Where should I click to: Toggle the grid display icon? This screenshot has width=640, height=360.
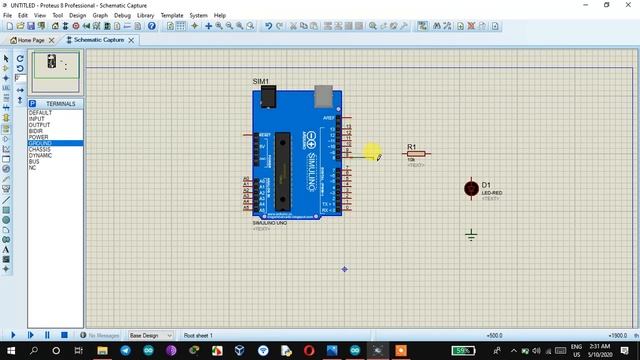point(180,26)
